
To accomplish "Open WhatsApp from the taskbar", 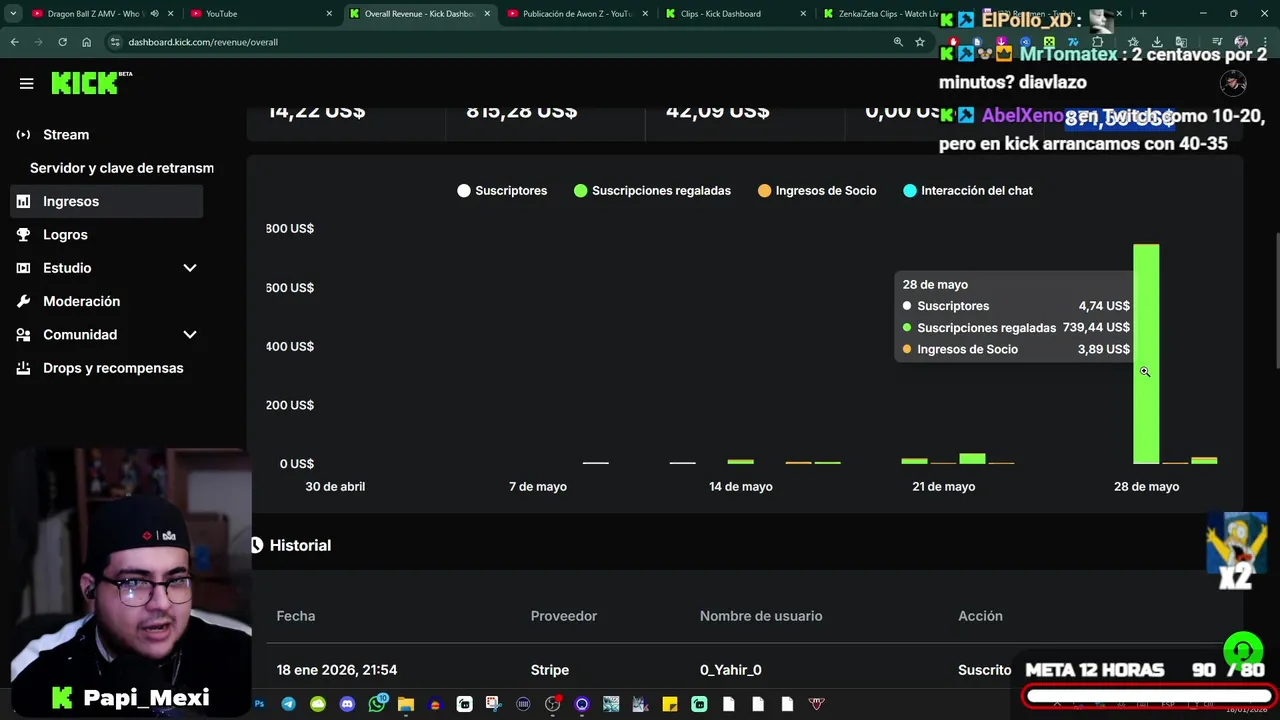I will point(377,704).
